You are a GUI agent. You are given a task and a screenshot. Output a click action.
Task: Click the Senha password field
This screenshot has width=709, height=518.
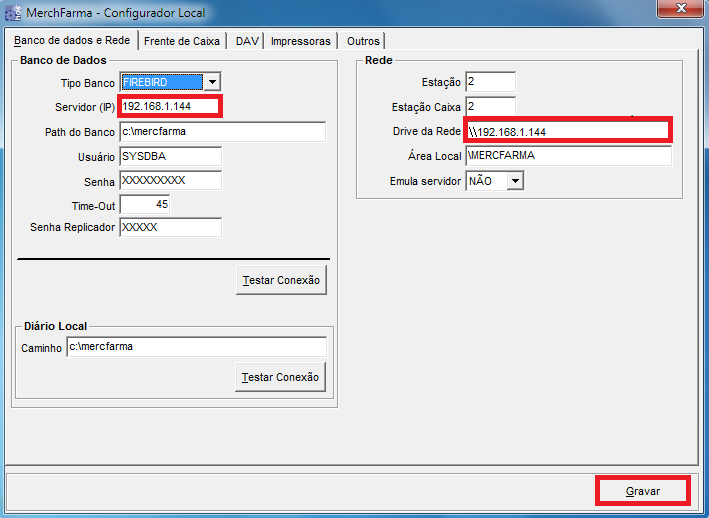pyautogui.click(x=170, y=180)
